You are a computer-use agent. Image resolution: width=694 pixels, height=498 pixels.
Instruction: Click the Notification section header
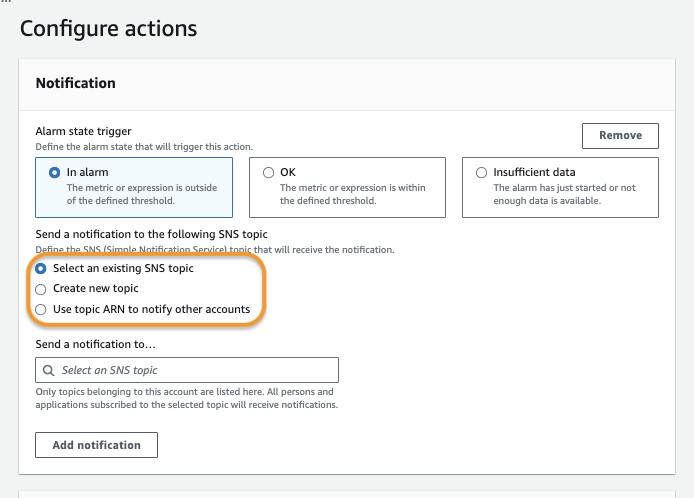[x=76, y=83]
